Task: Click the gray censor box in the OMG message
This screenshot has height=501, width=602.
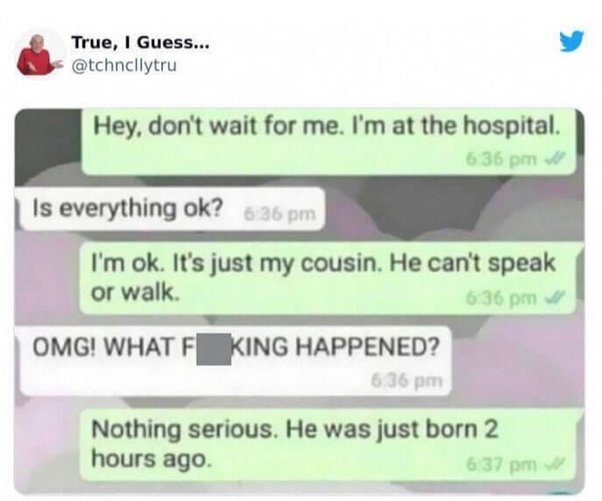Action: [214, 349]
